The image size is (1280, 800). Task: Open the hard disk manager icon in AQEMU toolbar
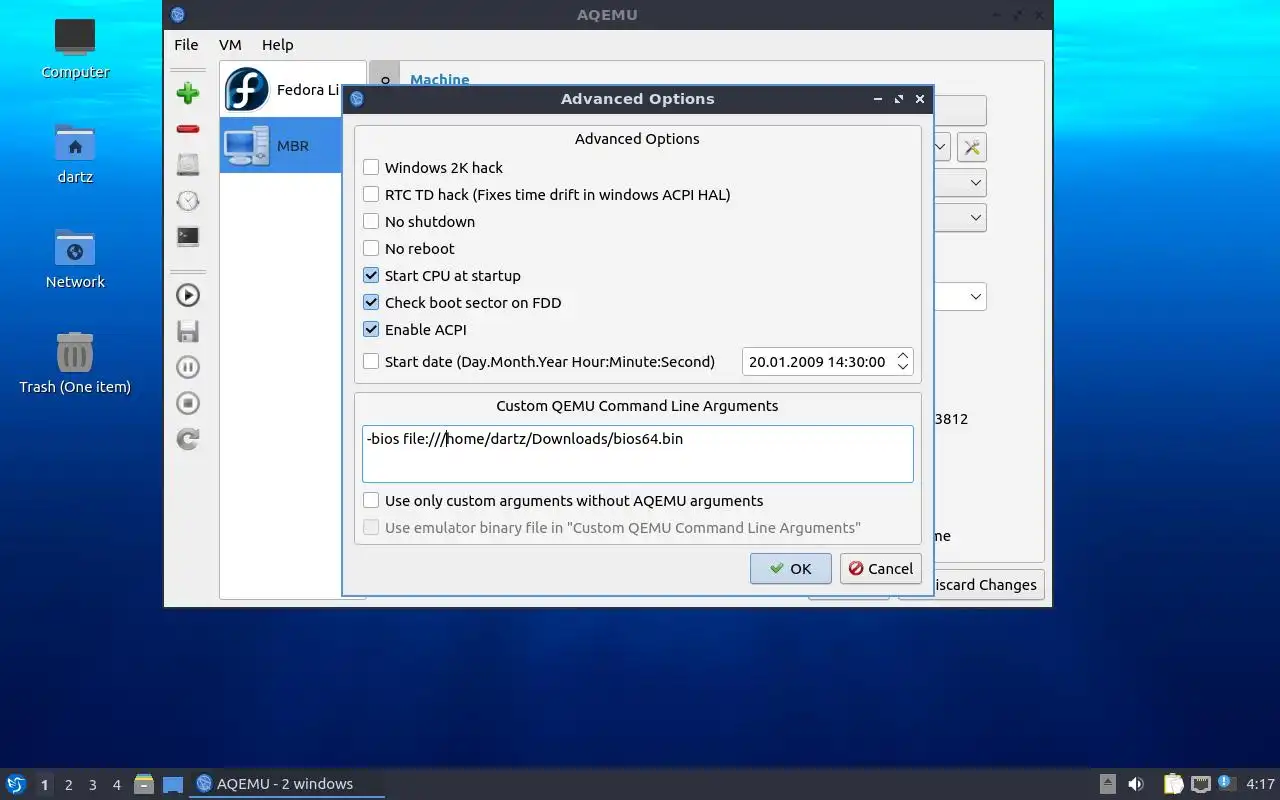(x=187, y=164)
